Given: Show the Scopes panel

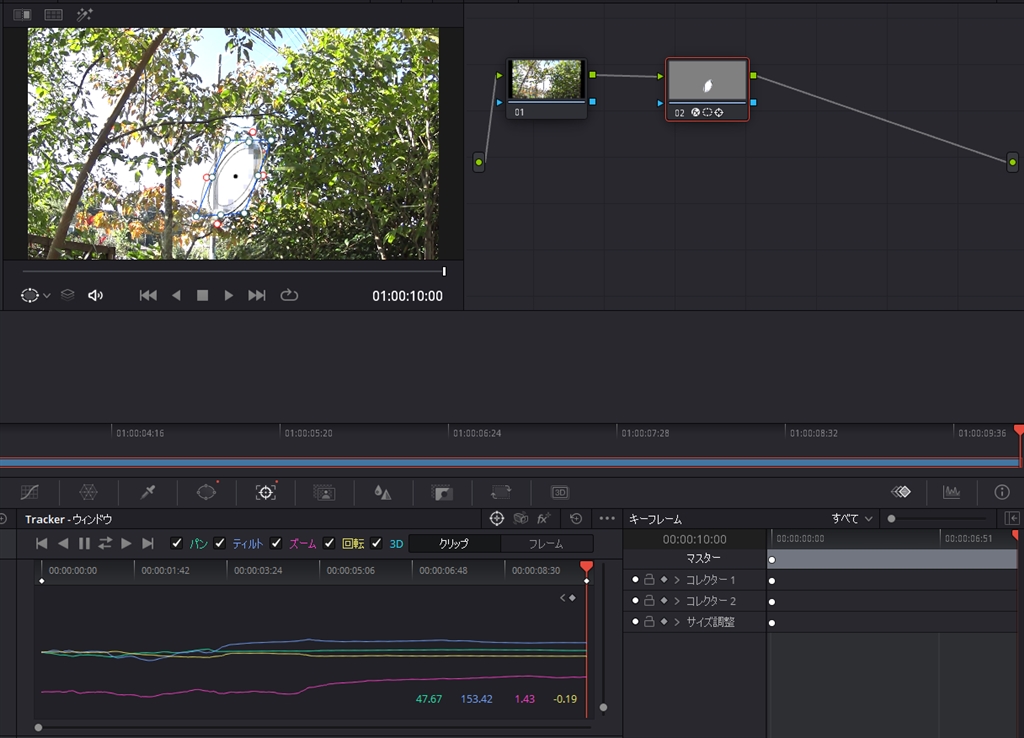Looking at the screenshot, I should (x=952, y=492).
